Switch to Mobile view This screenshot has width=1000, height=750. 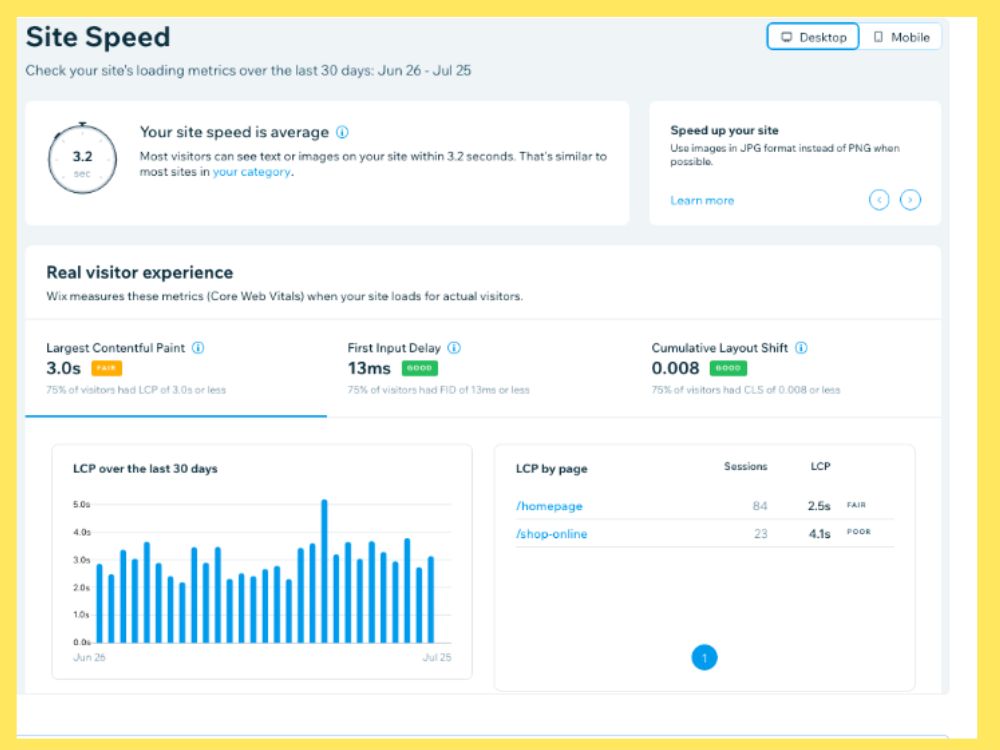click(x=900, y=37)
